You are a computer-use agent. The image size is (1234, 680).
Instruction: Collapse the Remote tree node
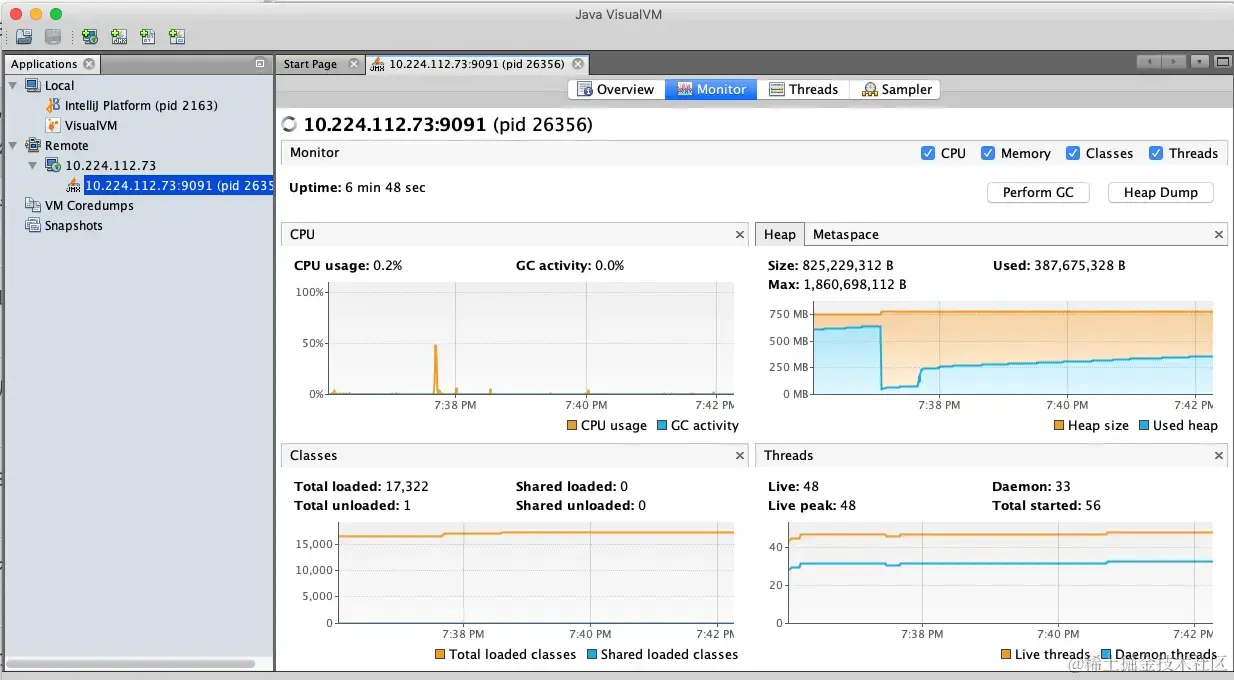pyautogui.click(x=10, y=145)
